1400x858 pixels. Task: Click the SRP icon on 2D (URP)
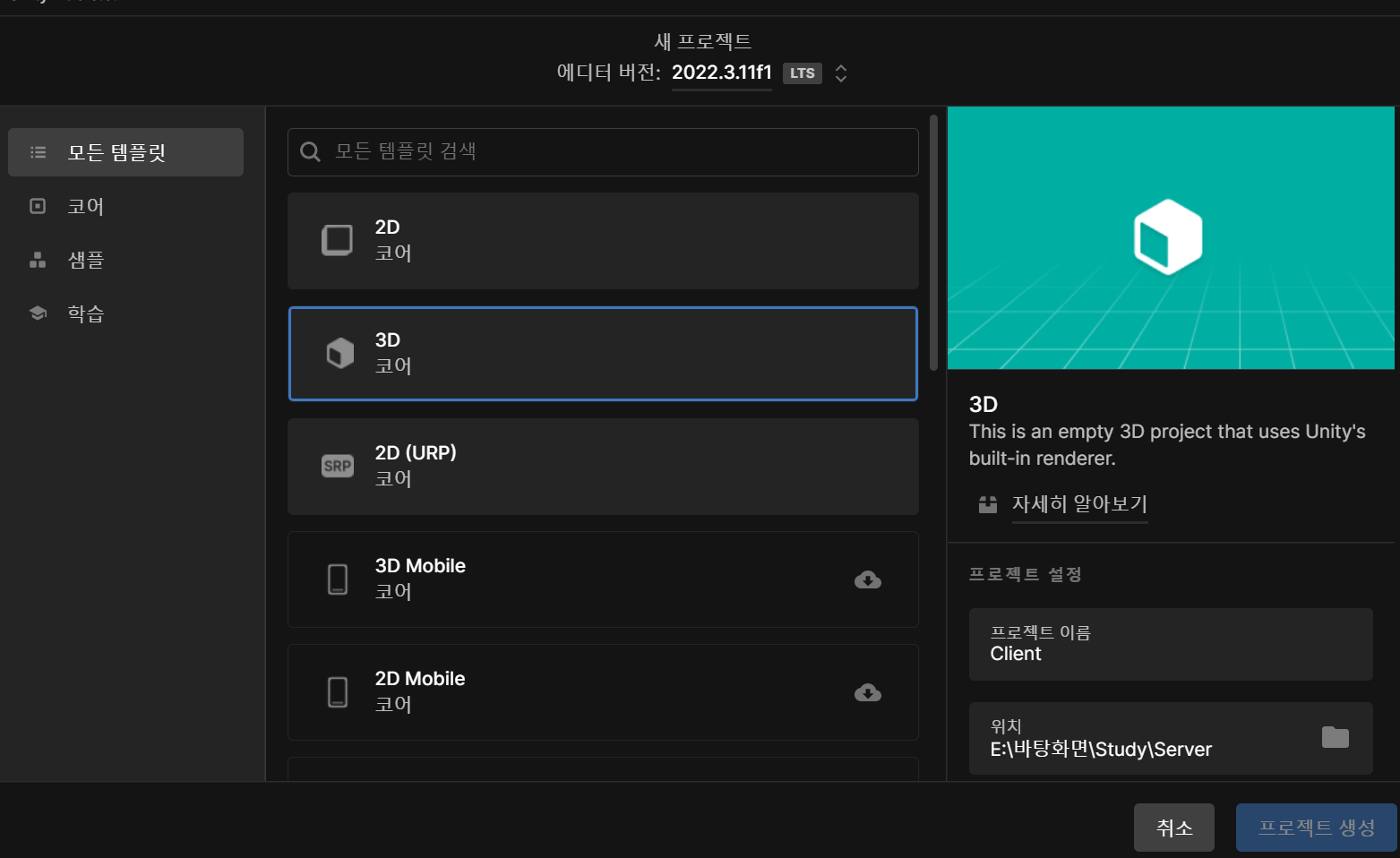click(x=338, y=466)
